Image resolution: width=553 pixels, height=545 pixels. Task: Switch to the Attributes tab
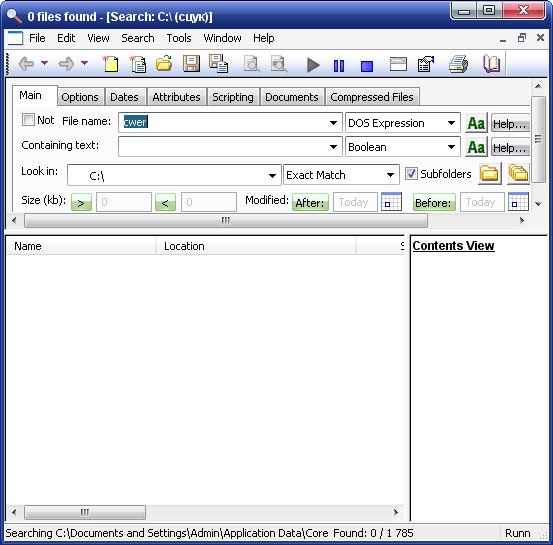click(x=176, y=97)
